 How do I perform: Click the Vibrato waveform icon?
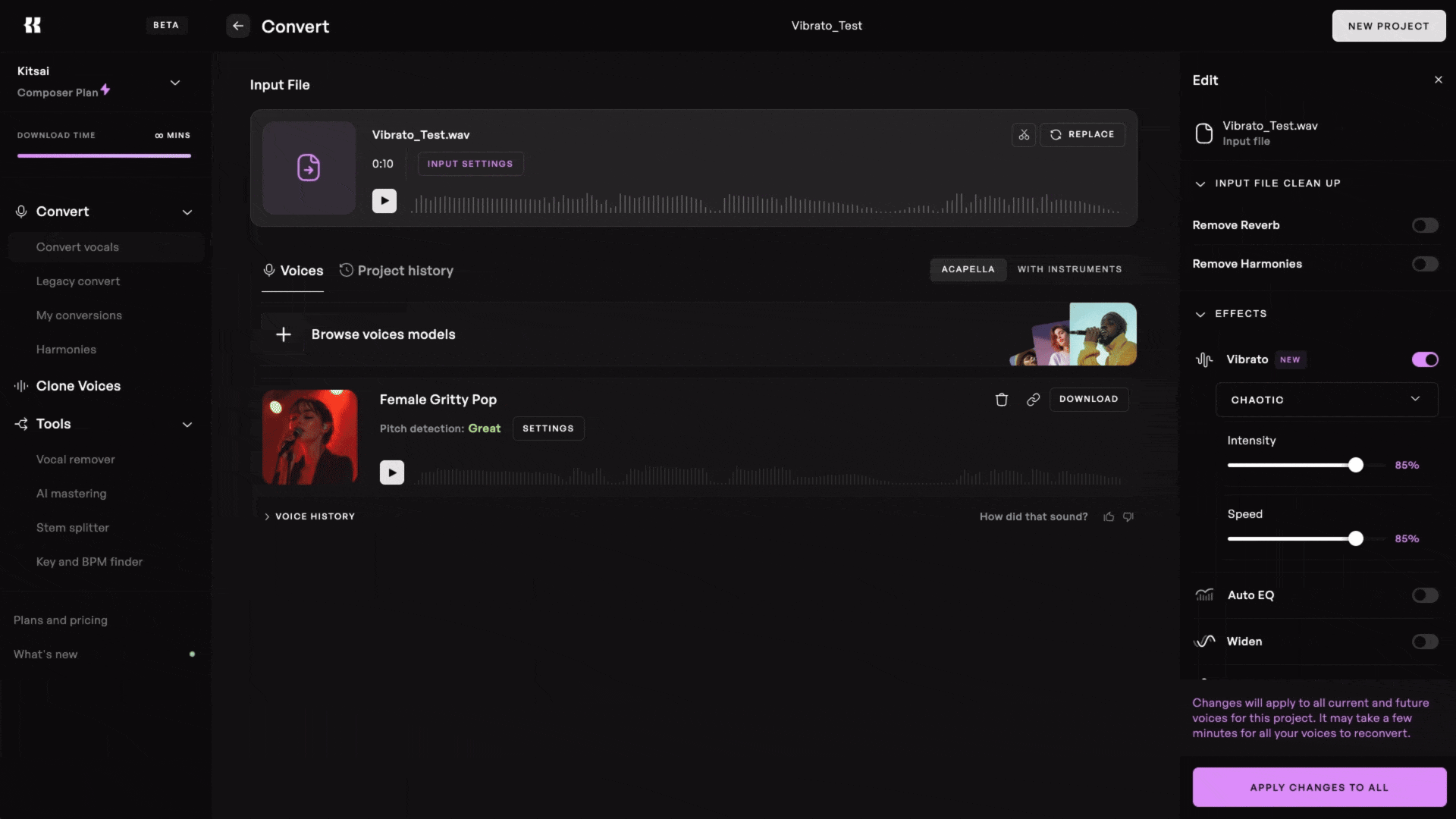tap(1204, 359)
